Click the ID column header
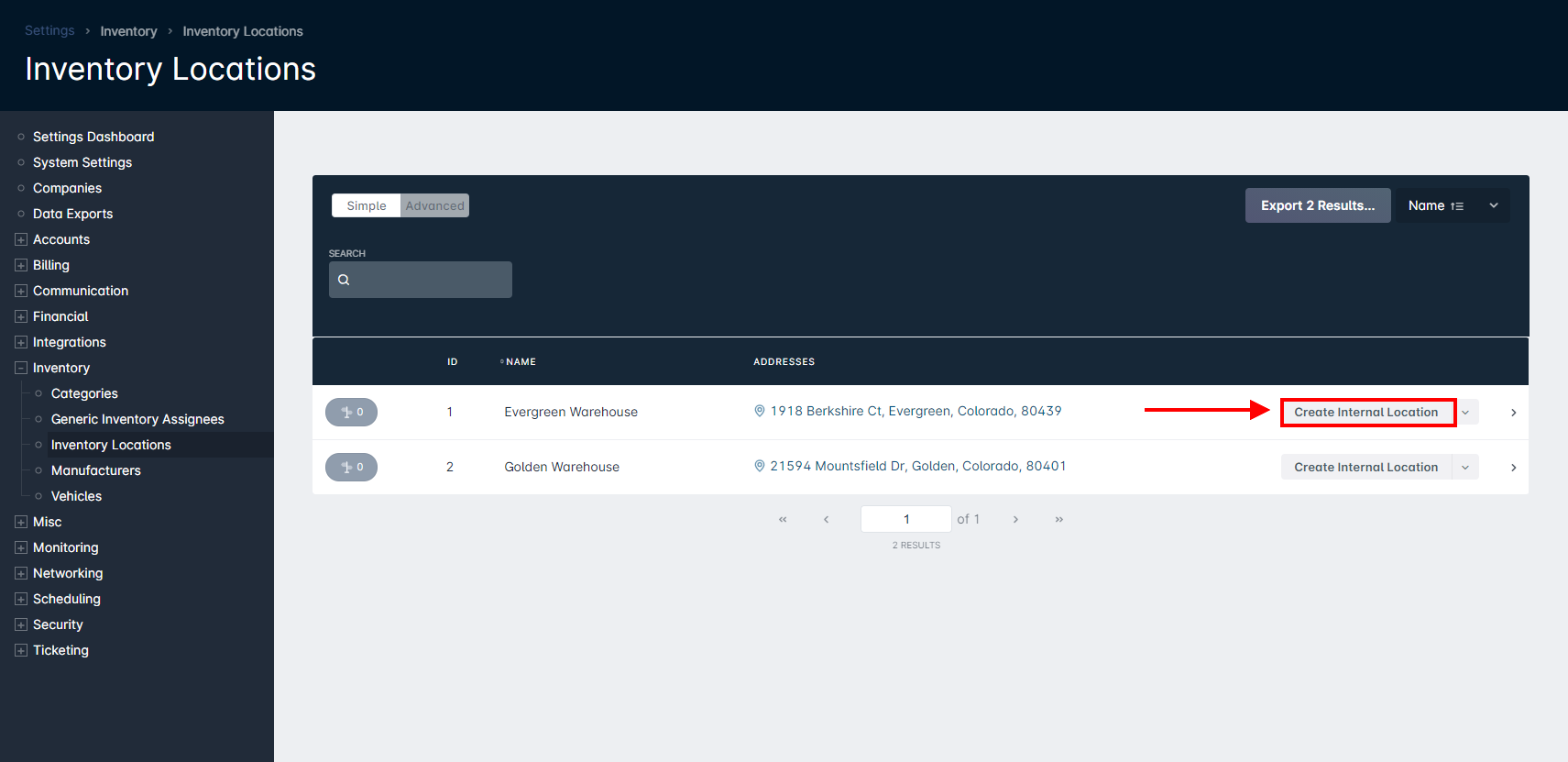The height and width of the screenshot is (762, 1568). 452,361
